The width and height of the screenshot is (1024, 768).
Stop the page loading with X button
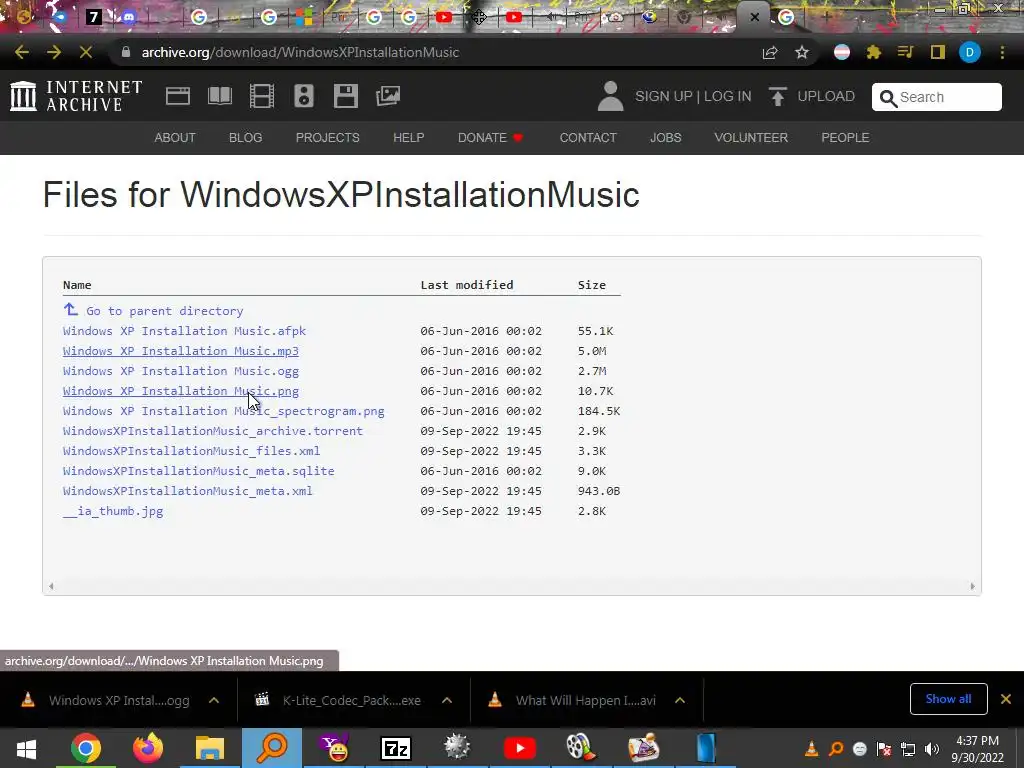[86, 52]
